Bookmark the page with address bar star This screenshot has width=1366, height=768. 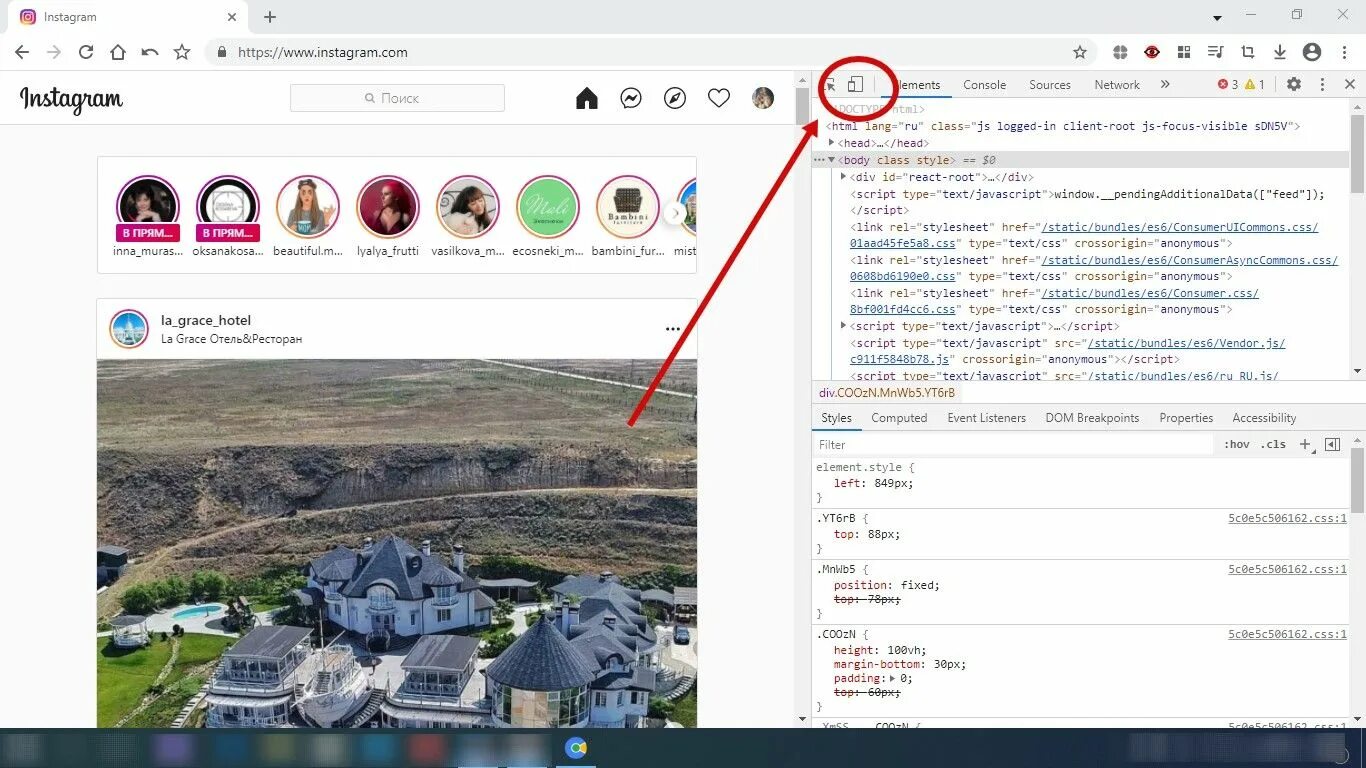1080,52
